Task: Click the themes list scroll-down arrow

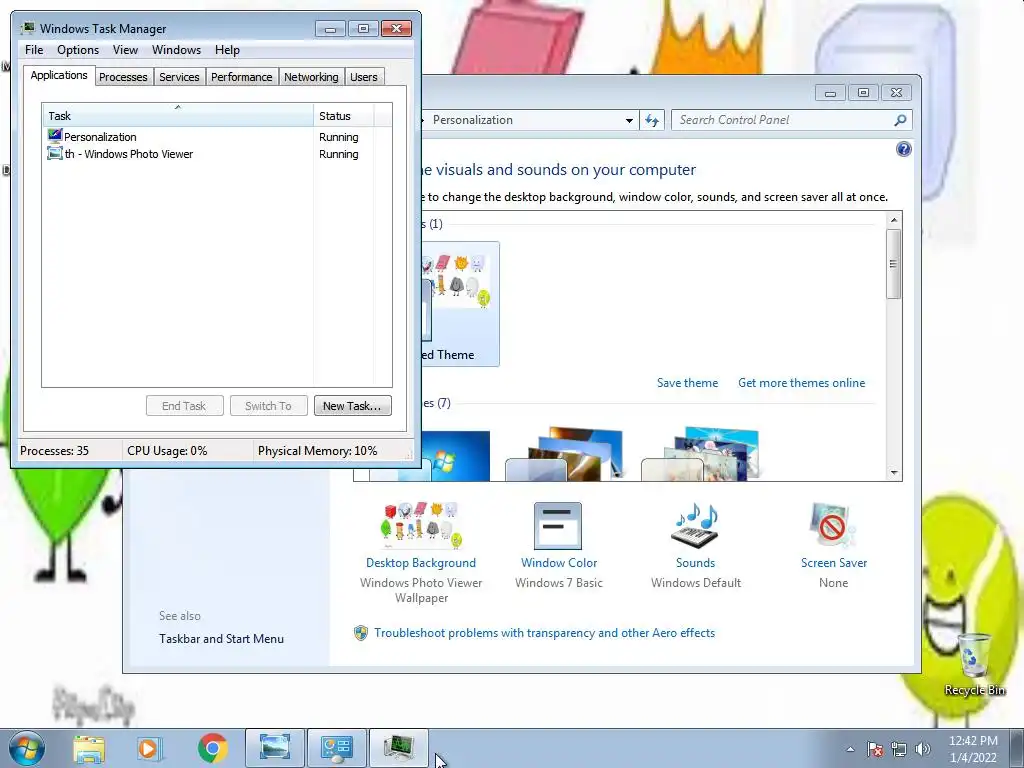Action: 894,473
